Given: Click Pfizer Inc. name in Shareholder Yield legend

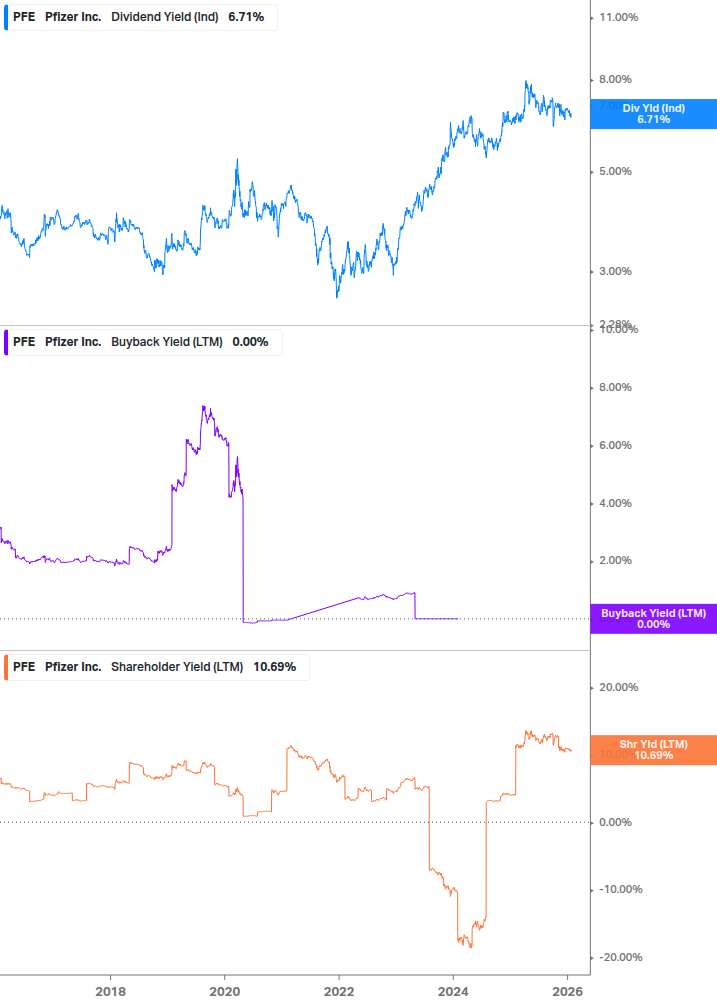Looking at the screenshot, I should [73, 667].
